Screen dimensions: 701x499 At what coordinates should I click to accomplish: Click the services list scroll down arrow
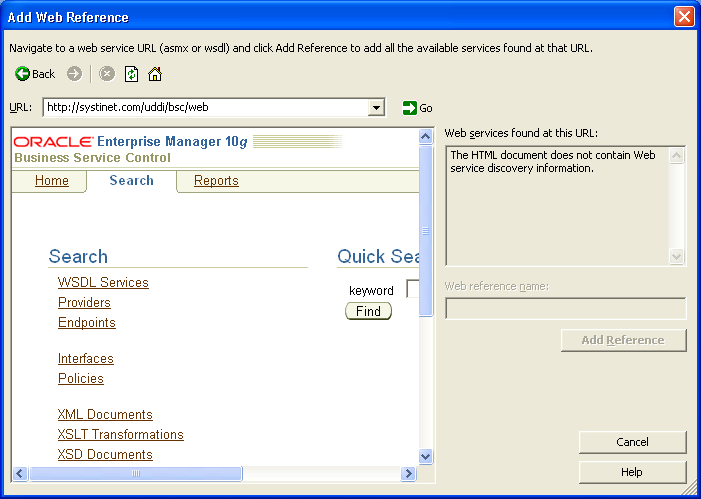tap(676, 256)
